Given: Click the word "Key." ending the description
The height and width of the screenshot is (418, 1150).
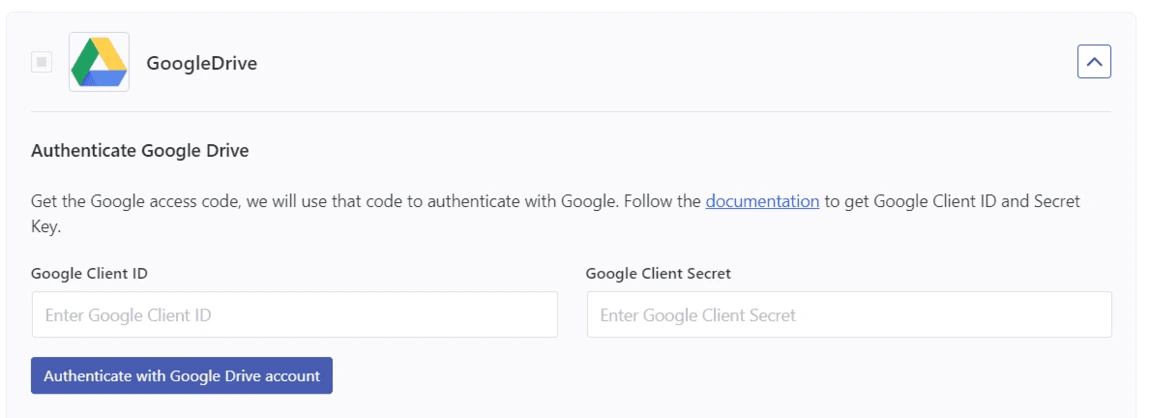Looking at the screenshot, I should 46,227.
